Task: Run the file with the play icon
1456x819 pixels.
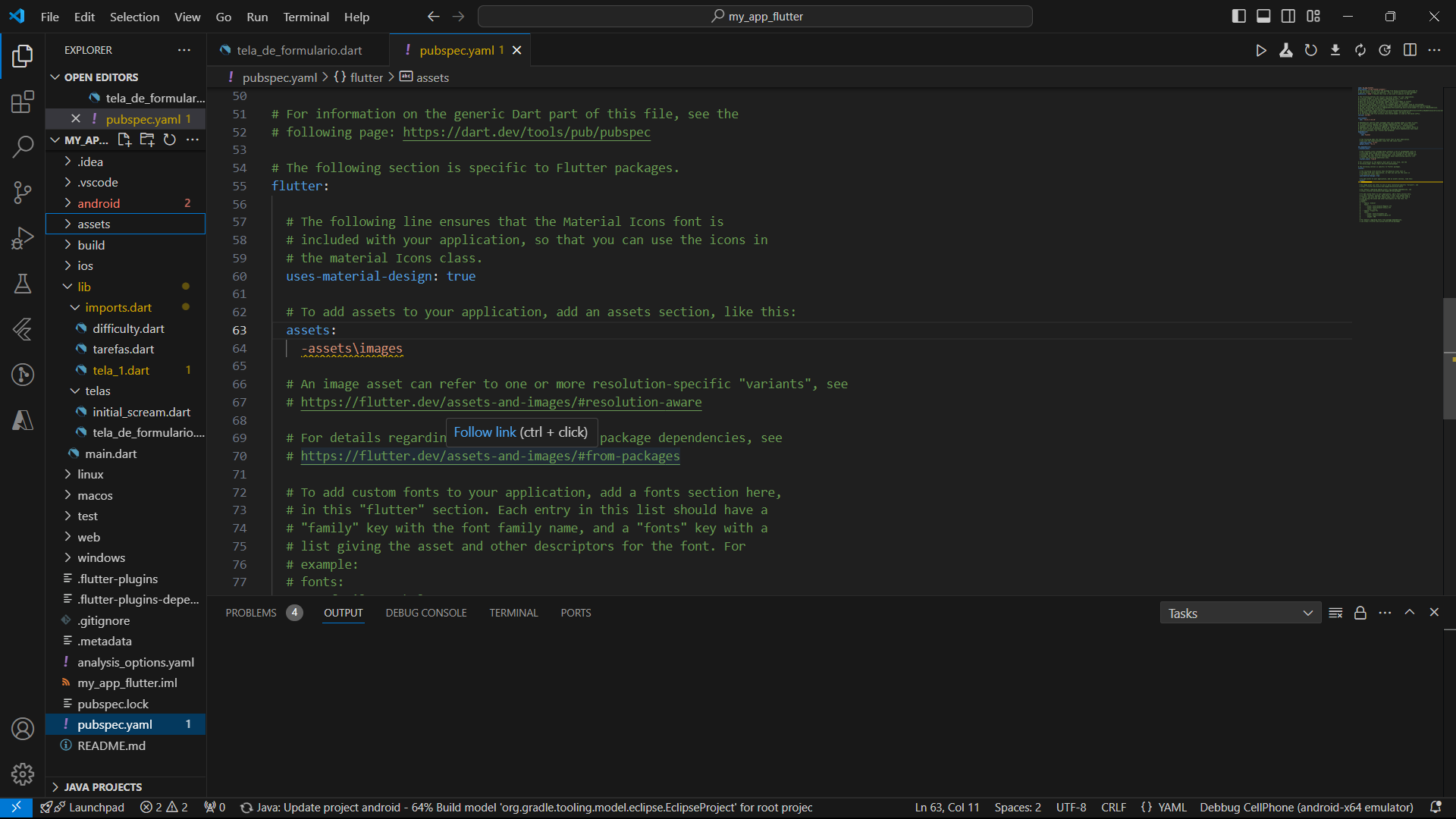Action: (1261, 50)
